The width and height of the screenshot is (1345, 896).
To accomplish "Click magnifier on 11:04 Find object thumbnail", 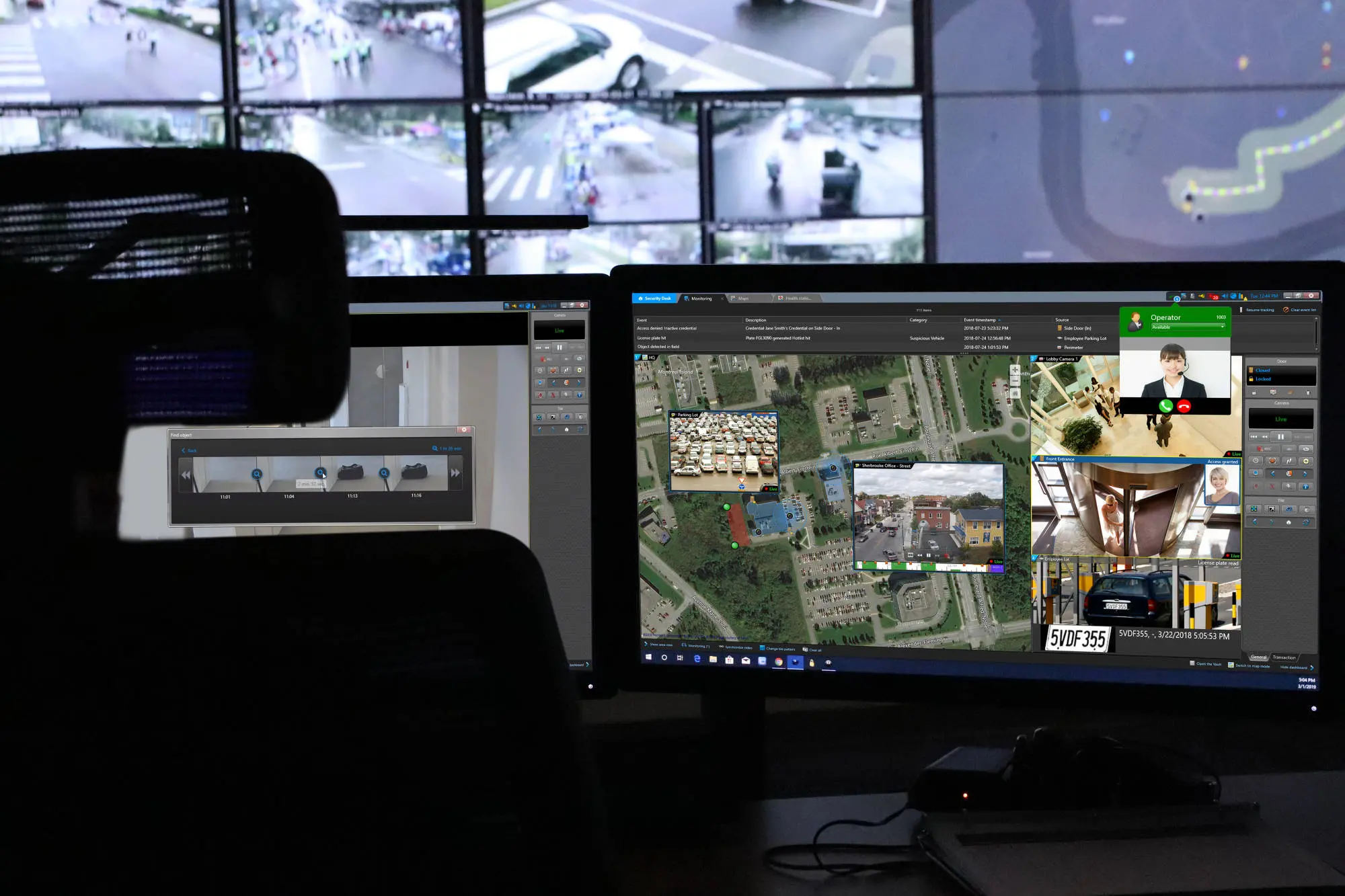I will (321, 473).
